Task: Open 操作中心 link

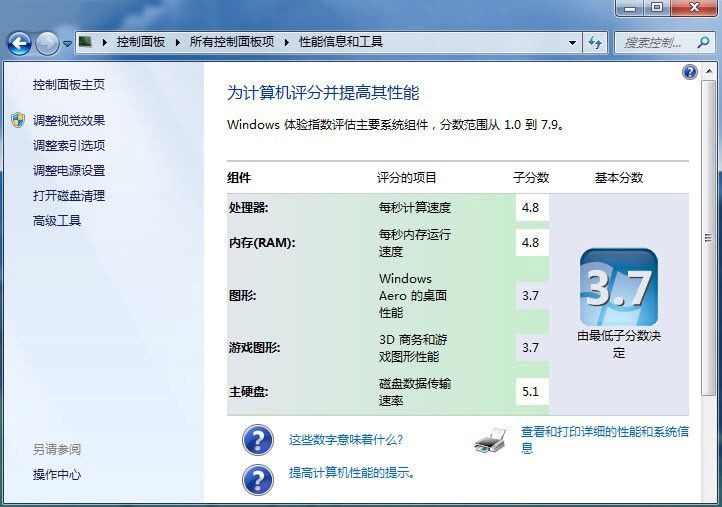Action: point(57,474)
